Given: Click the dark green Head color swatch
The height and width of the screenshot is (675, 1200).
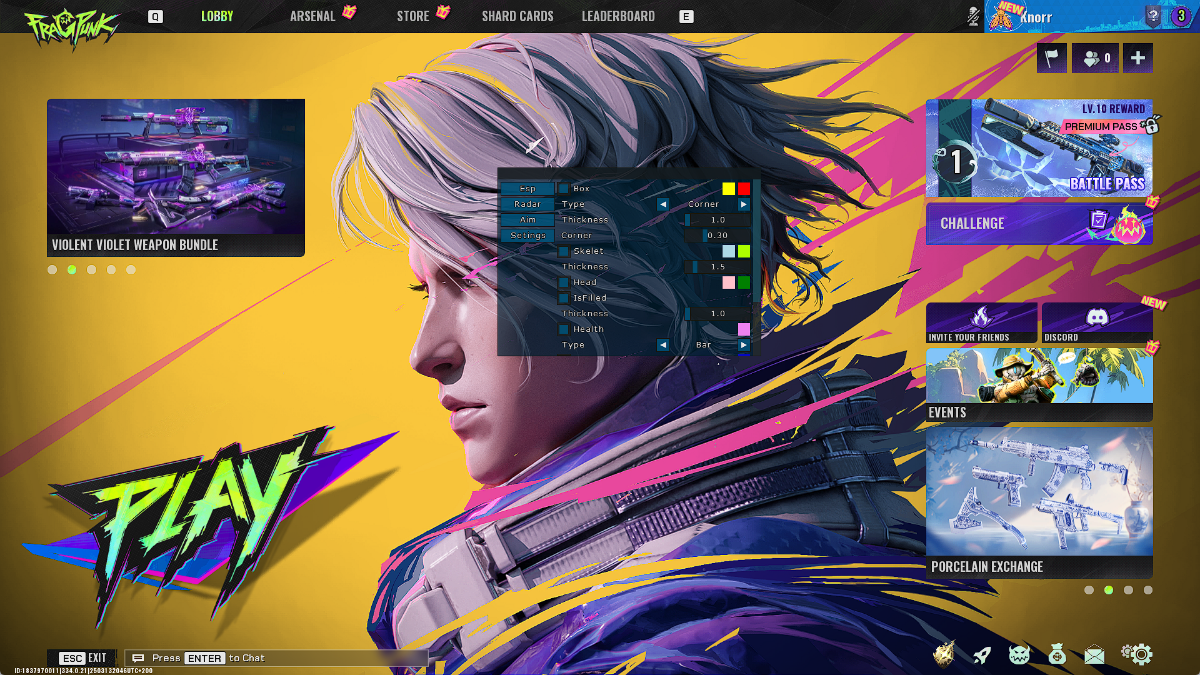Looking at the screenshot, I should pyautogui.click(x=743, y=282).
